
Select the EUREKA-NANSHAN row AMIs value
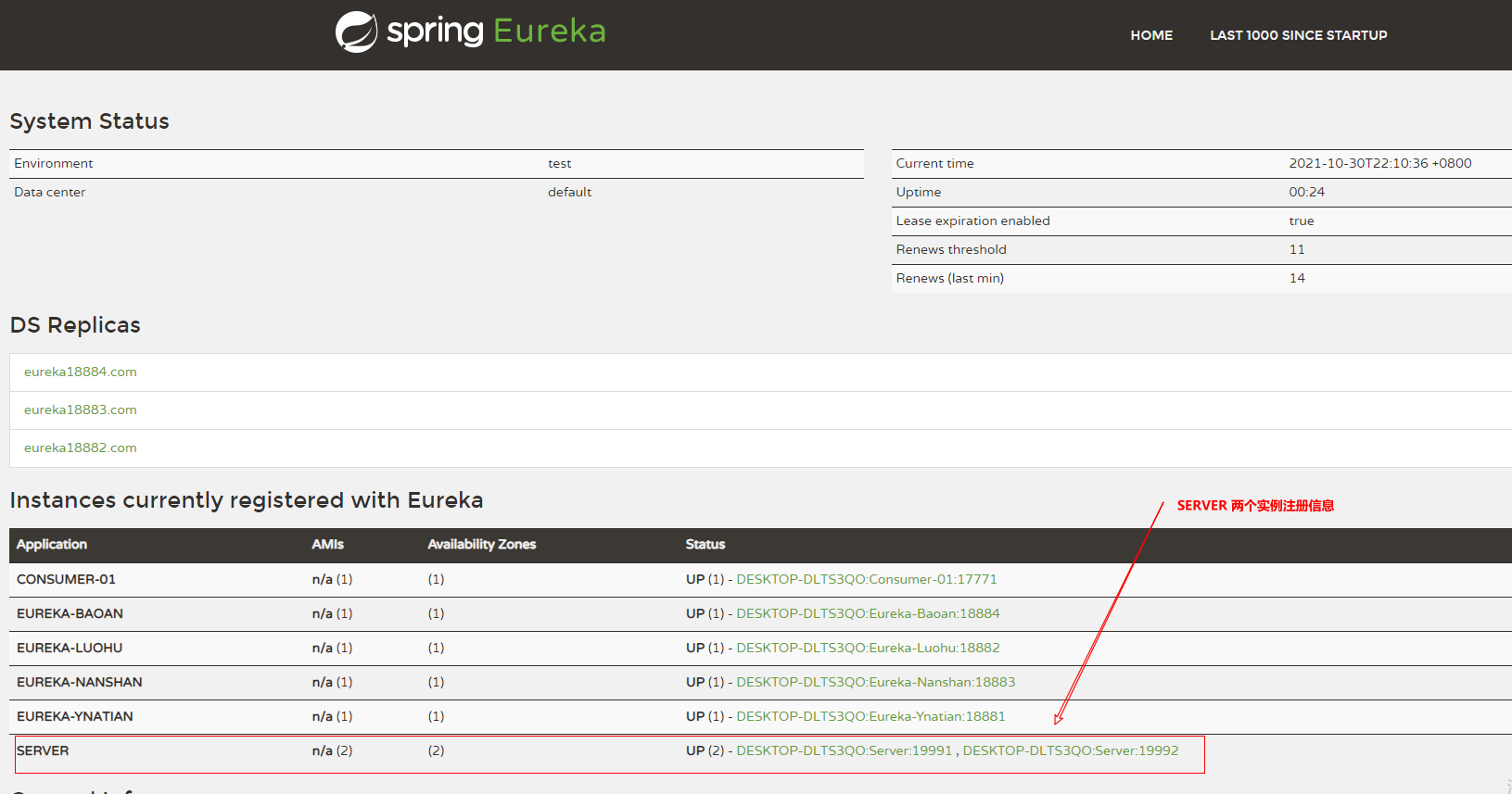(333, 682)
